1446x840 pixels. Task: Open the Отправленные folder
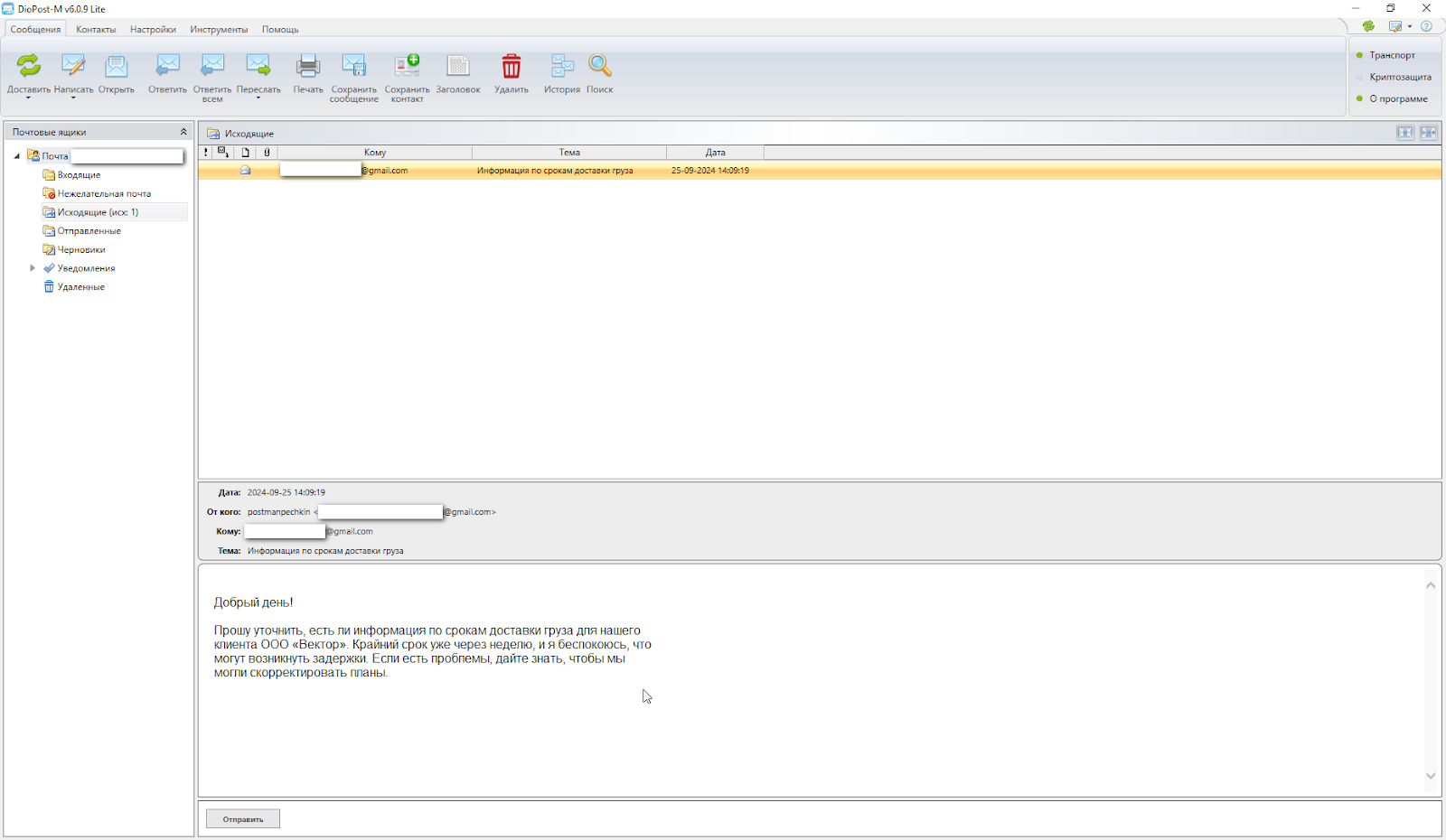click(89, 231)
